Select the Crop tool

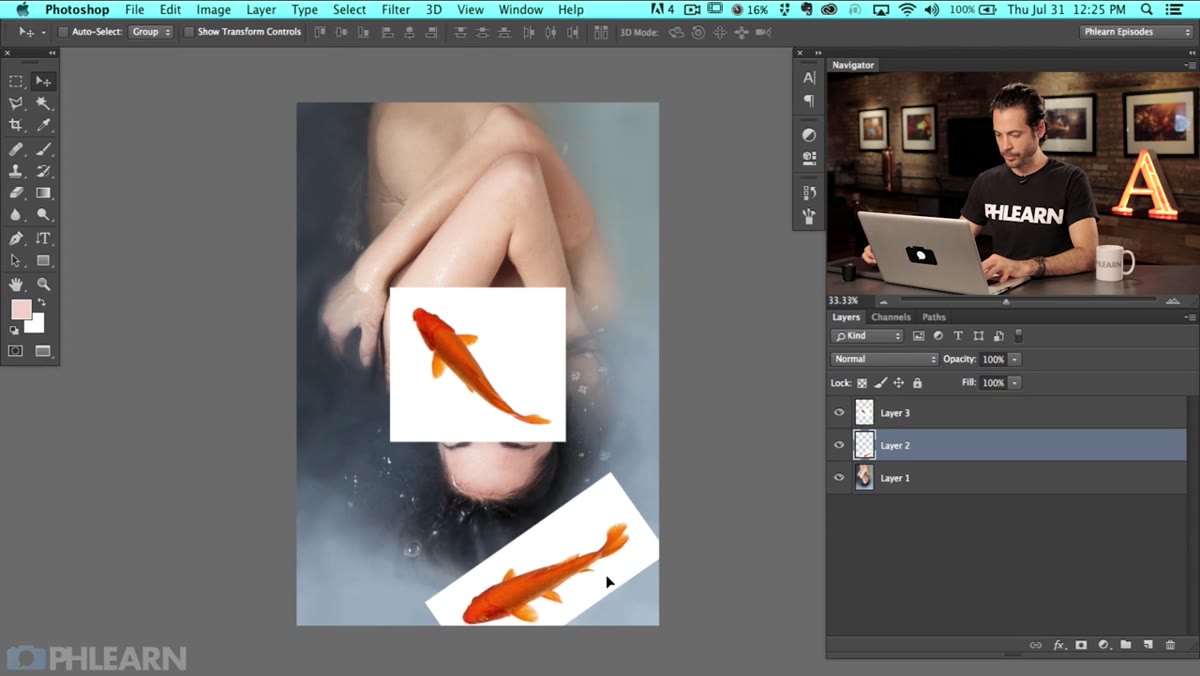tap(16, 126)
